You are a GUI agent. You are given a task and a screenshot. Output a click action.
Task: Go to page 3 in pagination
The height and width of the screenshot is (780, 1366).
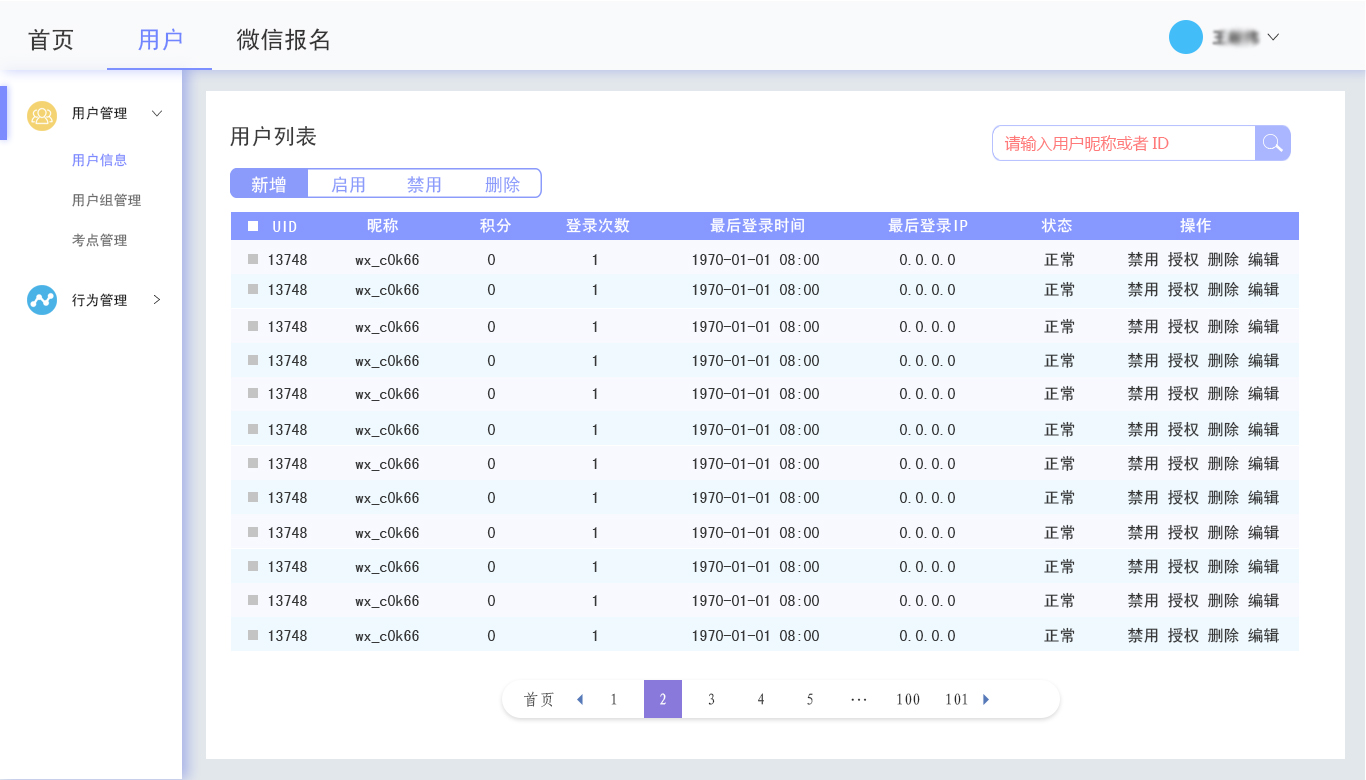711,700
